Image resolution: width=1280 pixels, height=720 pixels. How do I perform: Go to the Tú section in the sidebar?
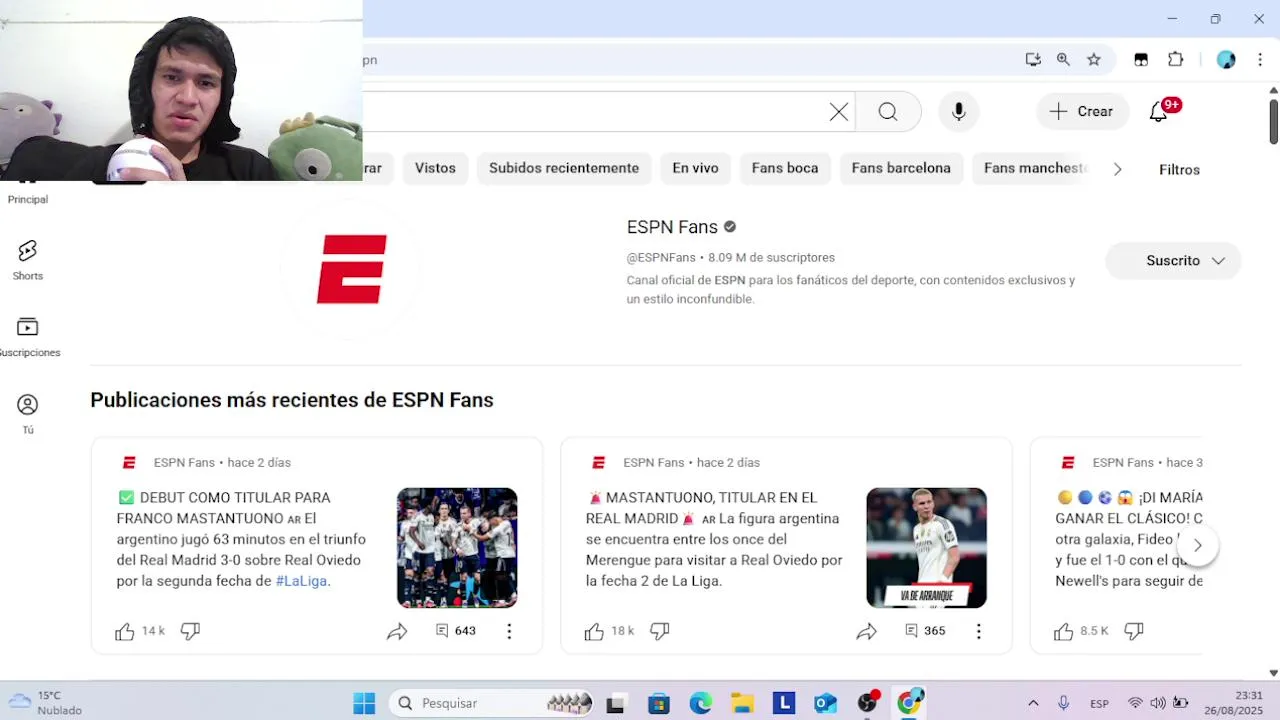(28, 414)
